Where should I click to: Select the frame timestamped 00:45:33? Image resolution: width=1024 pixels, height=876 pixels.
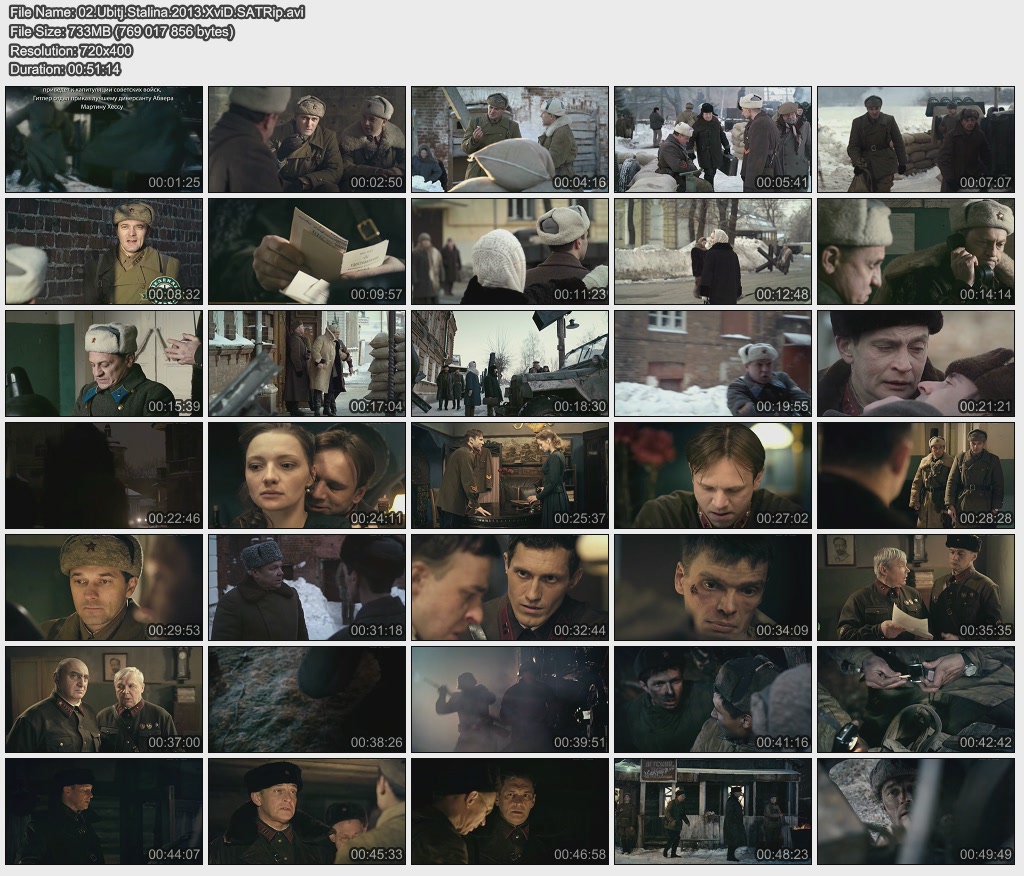coord(307,811)
